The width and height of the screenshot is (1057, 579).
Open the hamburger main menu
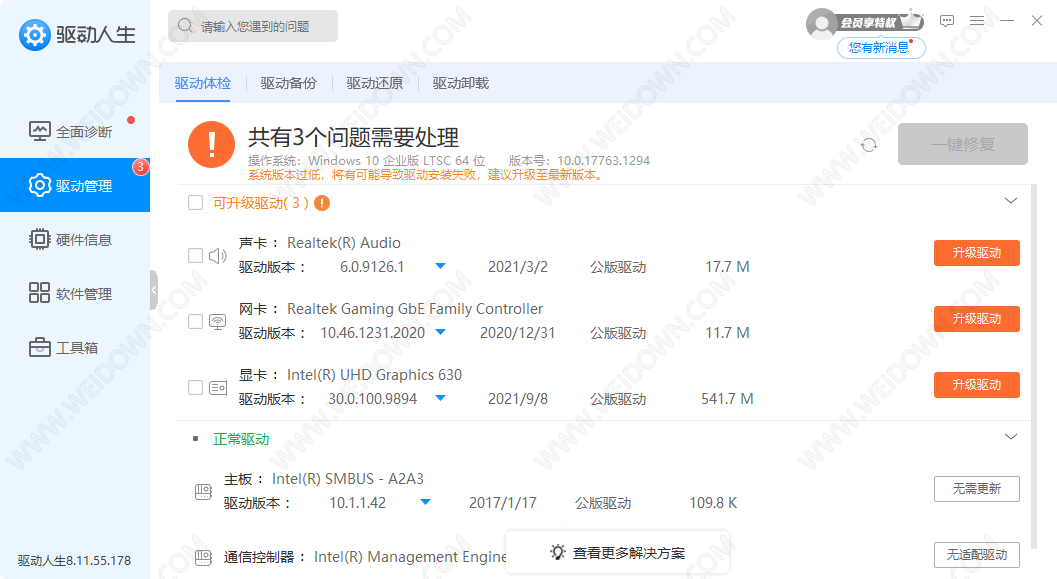977,21
